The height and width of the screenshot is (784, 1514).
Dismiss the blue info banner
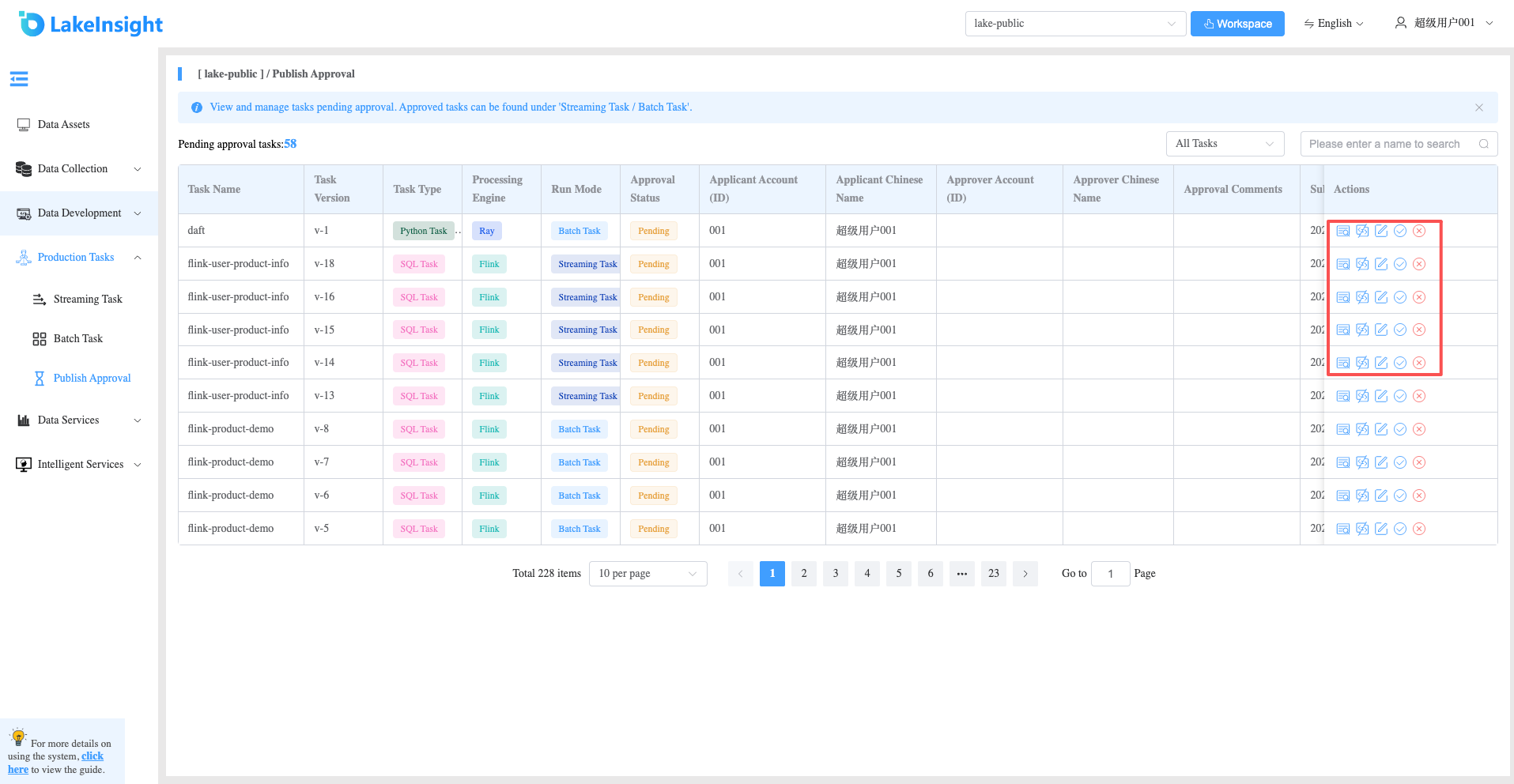tap(1479, 107)
